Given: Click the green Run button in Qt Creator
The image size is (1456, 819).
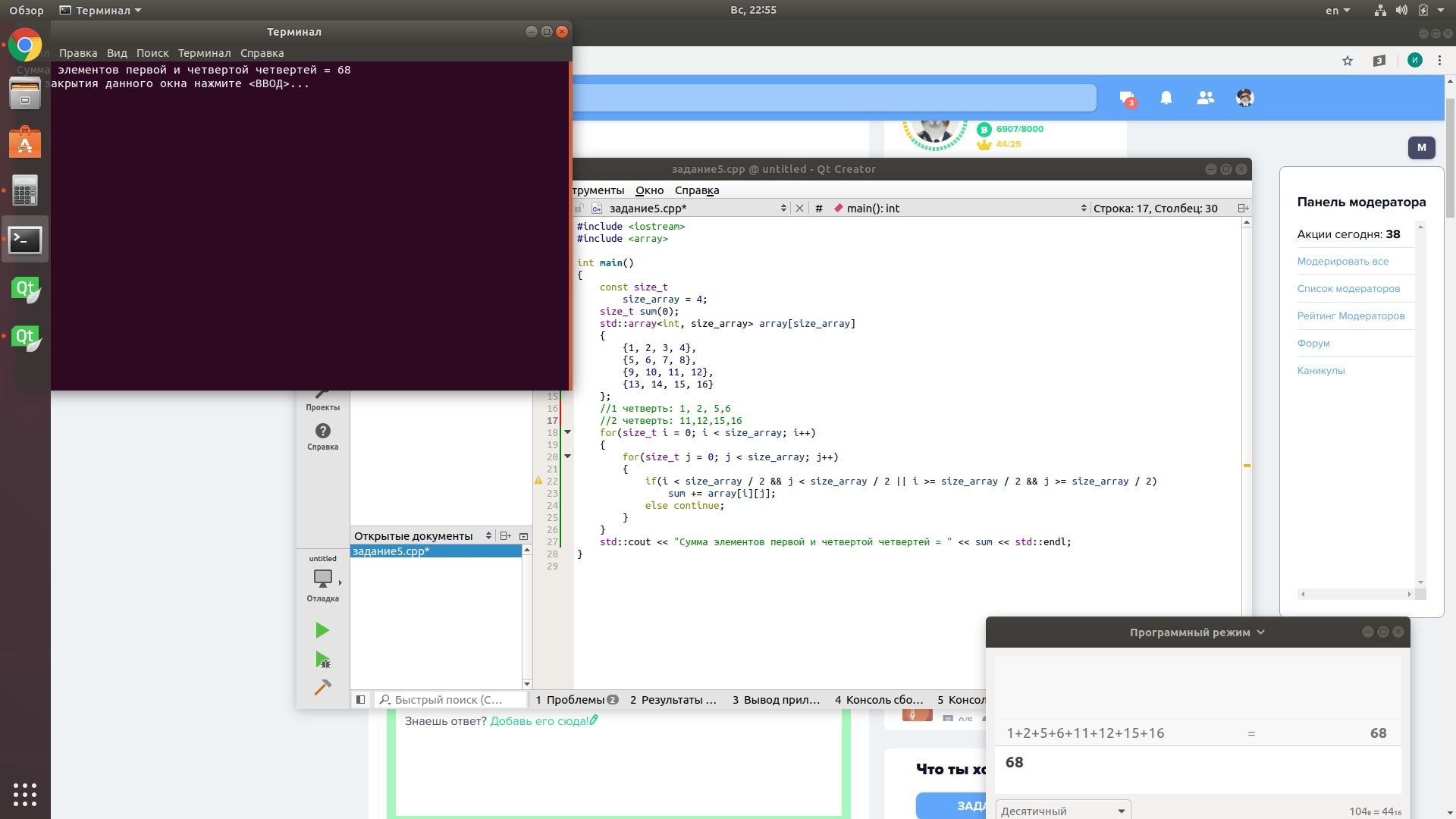Looking at the screenshot, I should point(322,630).
